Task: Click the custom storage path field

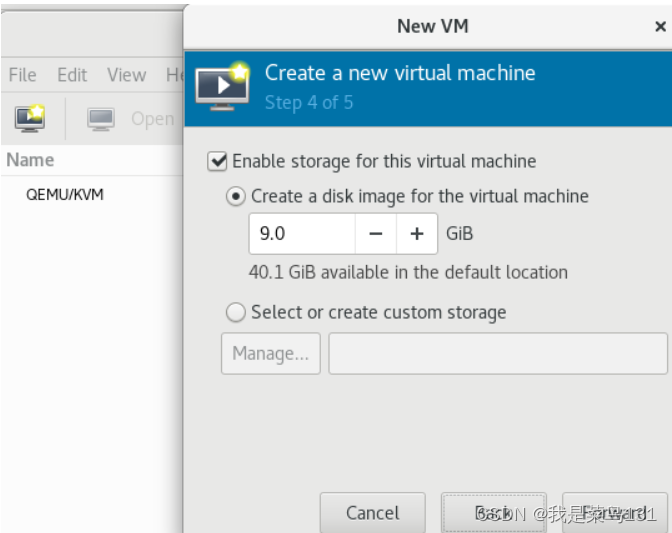Action: click(x=498, y=353)
